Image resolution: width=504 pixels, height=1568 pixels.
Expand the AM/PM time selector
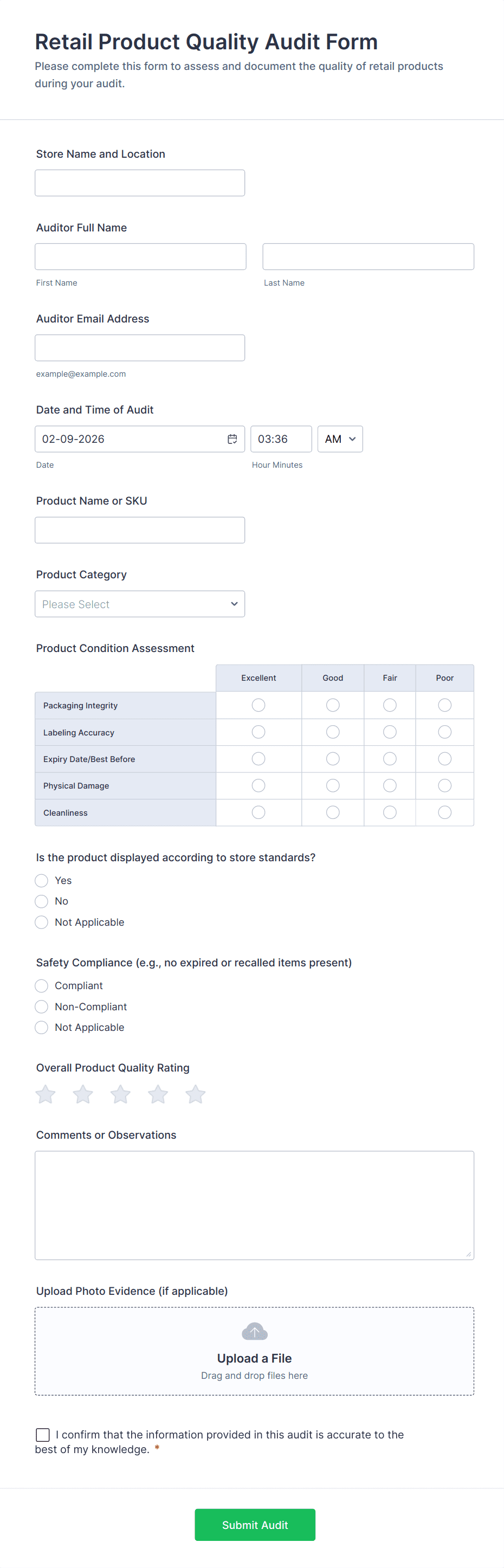(x=340, y=439)
